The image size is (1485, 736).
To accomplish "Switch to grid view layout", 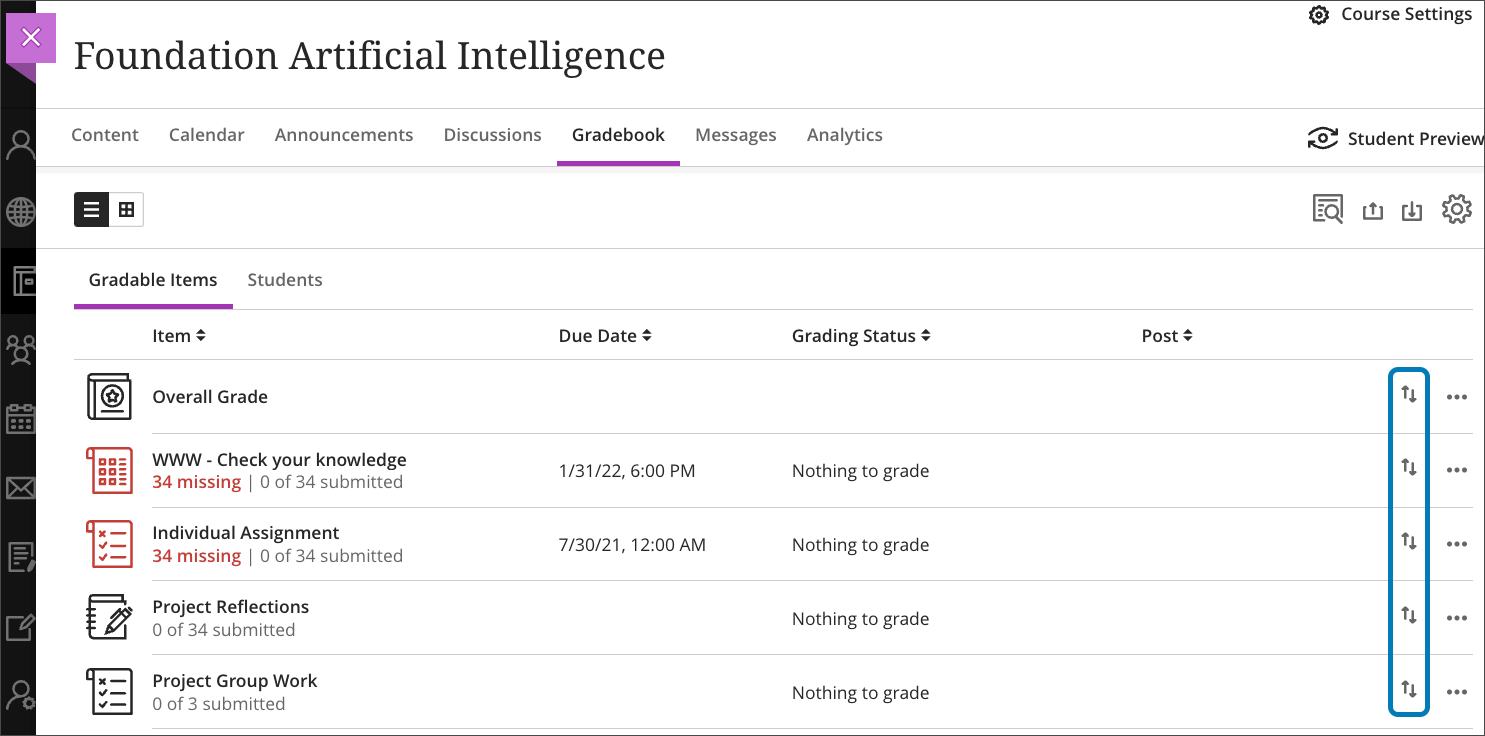I will (x=125, y=209).
